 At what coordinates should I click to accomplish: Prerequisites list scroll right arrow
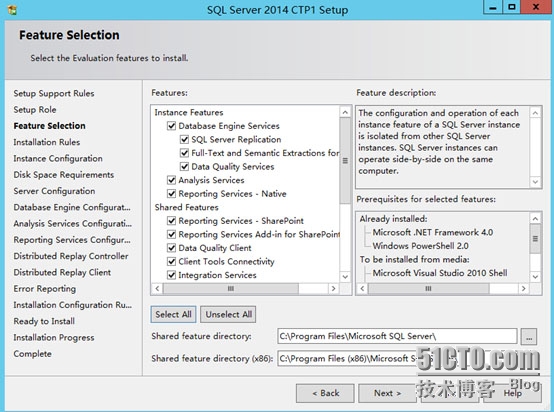pyautogui.click(x=523, y=289)
